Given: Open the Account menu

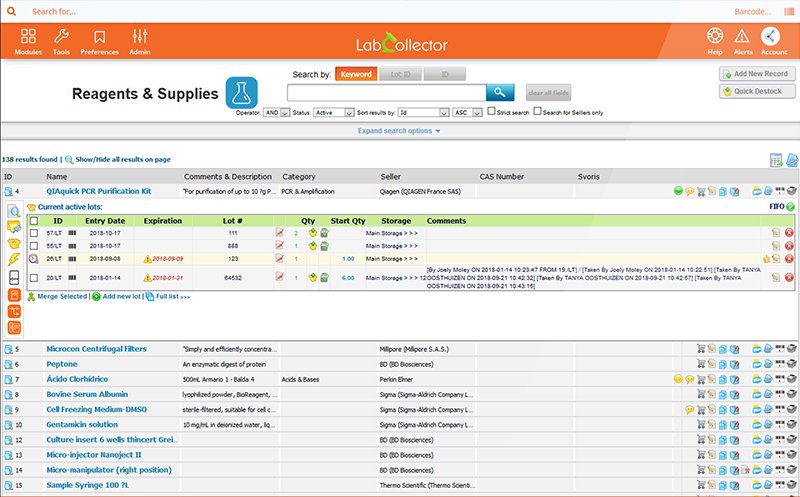Looking at the screenshot, I should click(x=773, y=42).
